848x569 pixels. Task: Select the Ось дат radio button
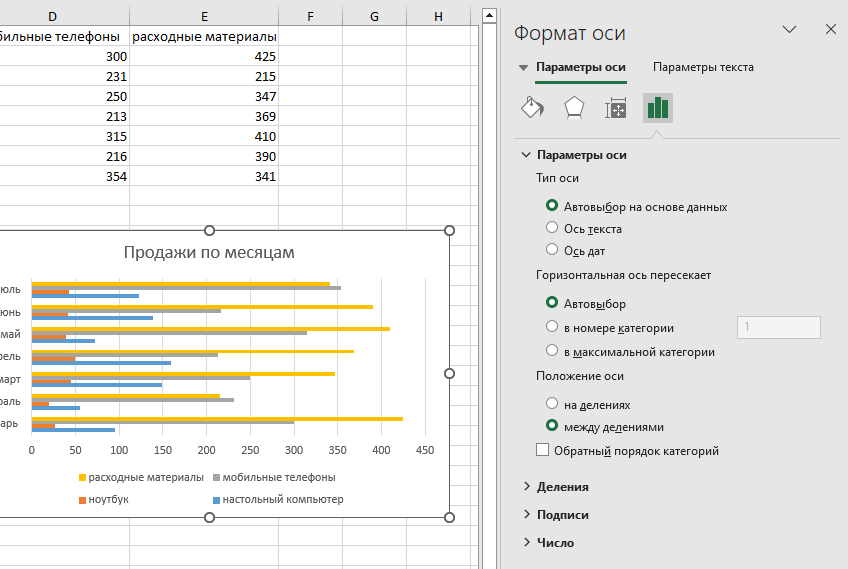pos(552,250)
